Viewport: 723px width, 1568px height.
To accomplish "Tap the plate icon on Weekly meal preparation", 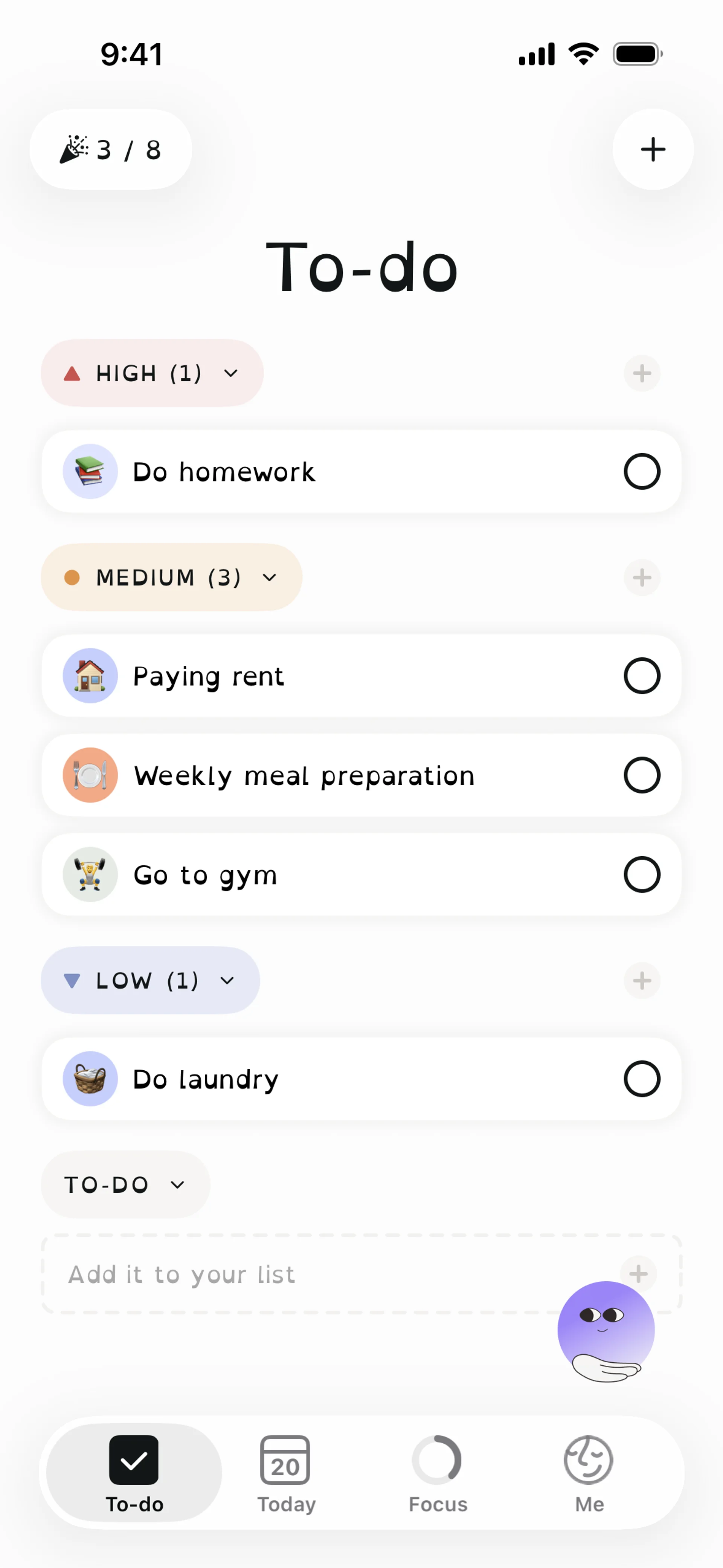I will tap(90, 775).
